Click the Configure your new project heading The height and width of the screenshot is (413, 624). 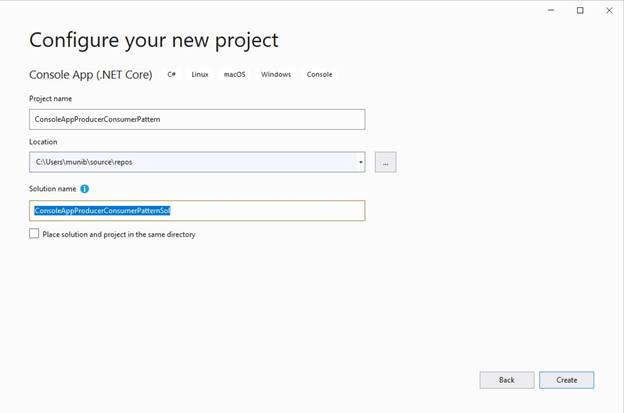tap(154, 41)
